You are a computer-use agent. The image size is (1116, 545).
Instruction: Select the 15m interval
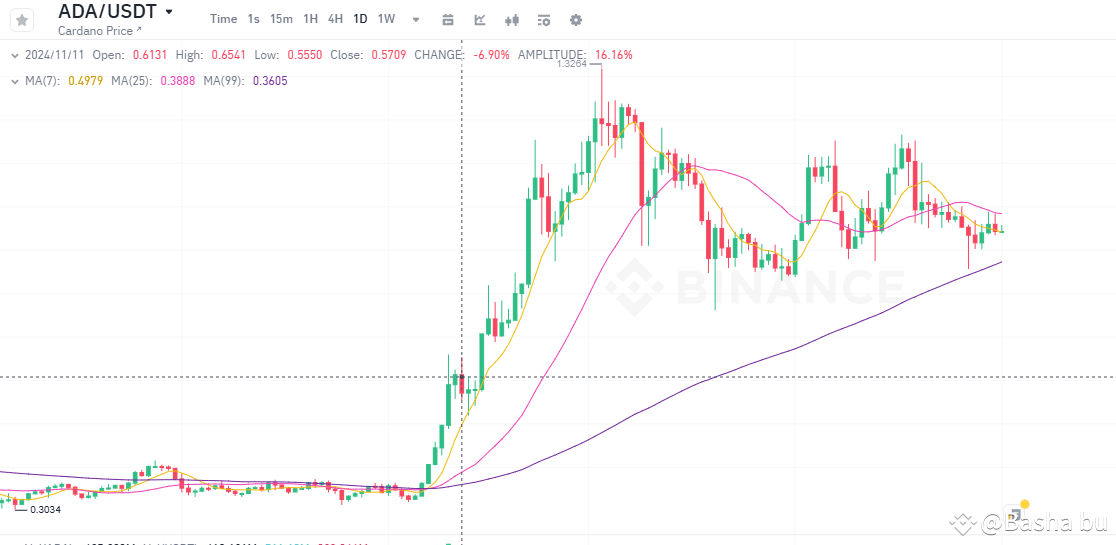coord(282,19)
